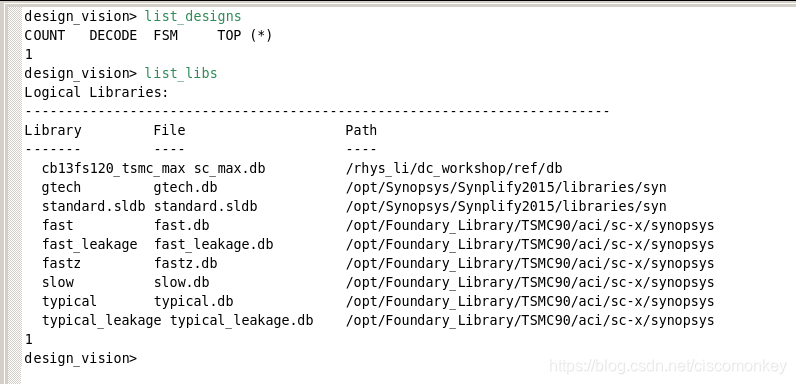Click the 'File' column header
Viewport: 796px width, 384px height.
click(170, 131)
